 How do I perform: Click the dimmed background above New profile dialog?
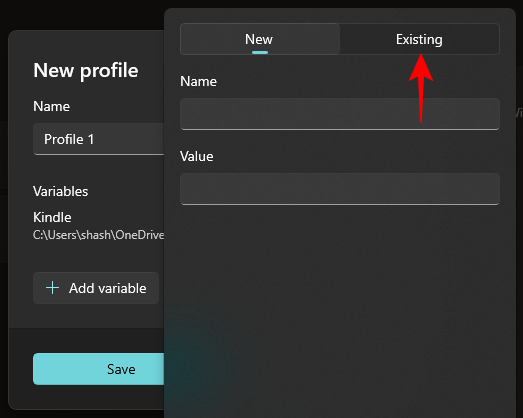tap(83, 15)
